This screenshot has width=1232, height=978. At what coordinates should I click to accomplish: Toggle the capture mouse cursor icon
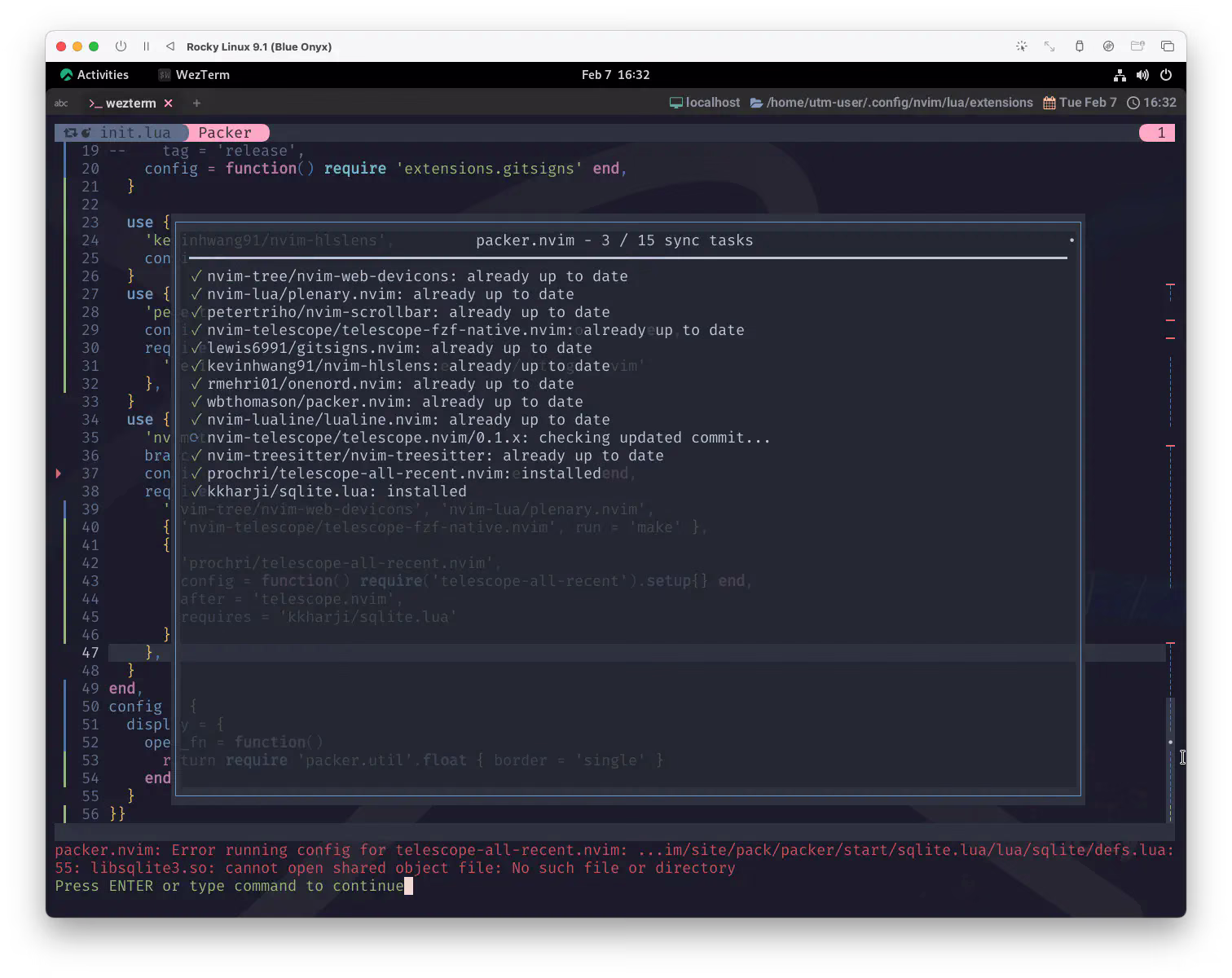(1022, 46)
